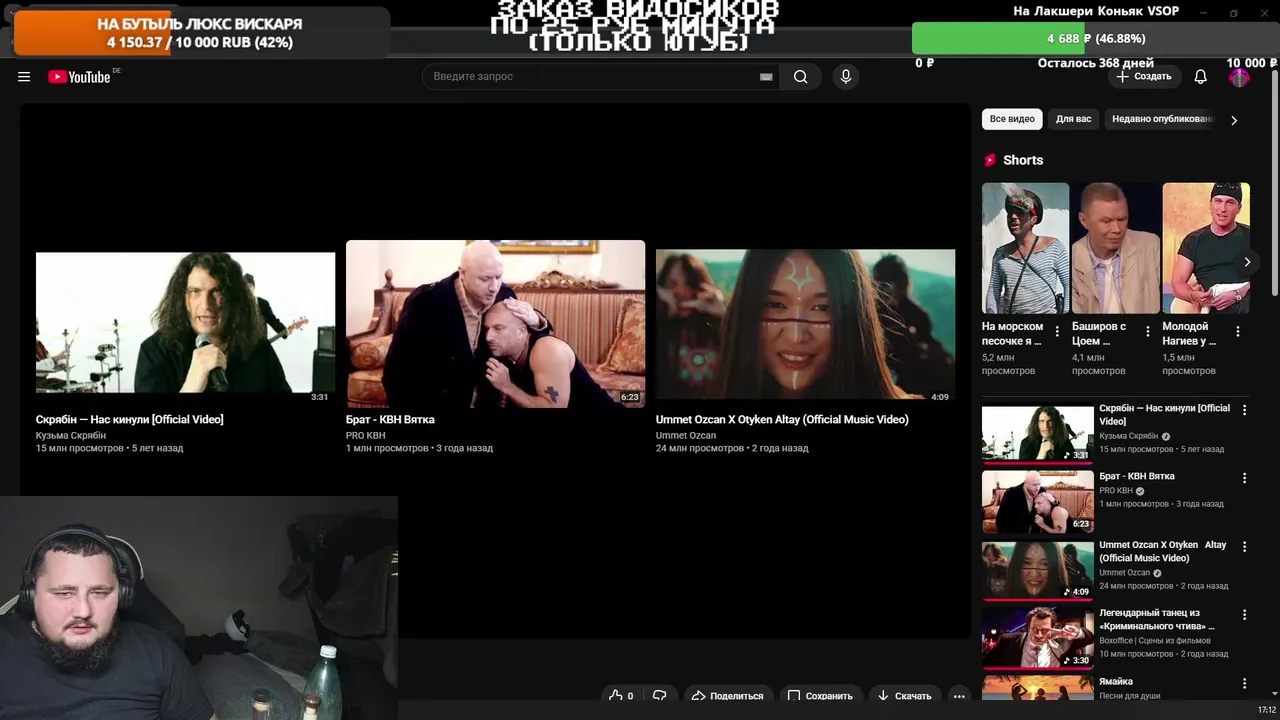Open the account avatar menu
This screenshot has height=720, width=1280.
point(1239,77)
